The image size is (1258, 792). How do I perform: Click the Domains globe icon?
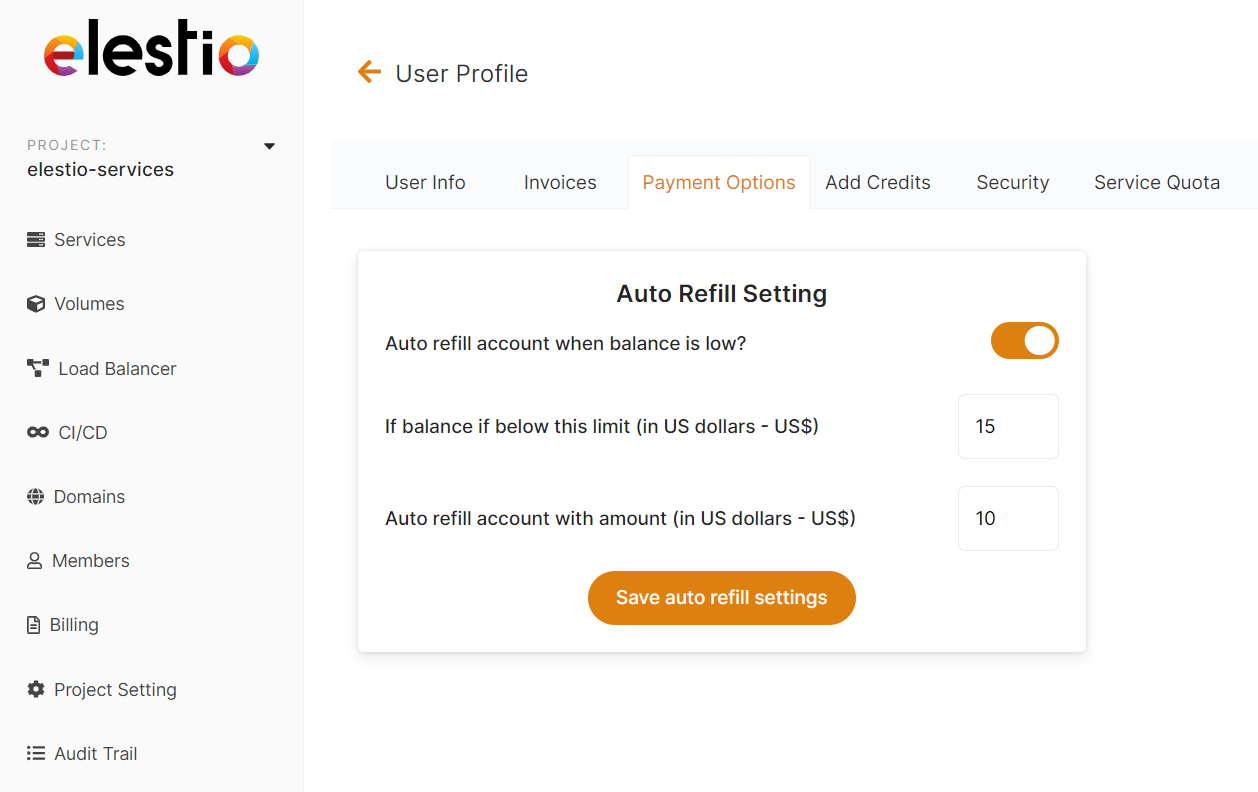[x=36, y=497]
